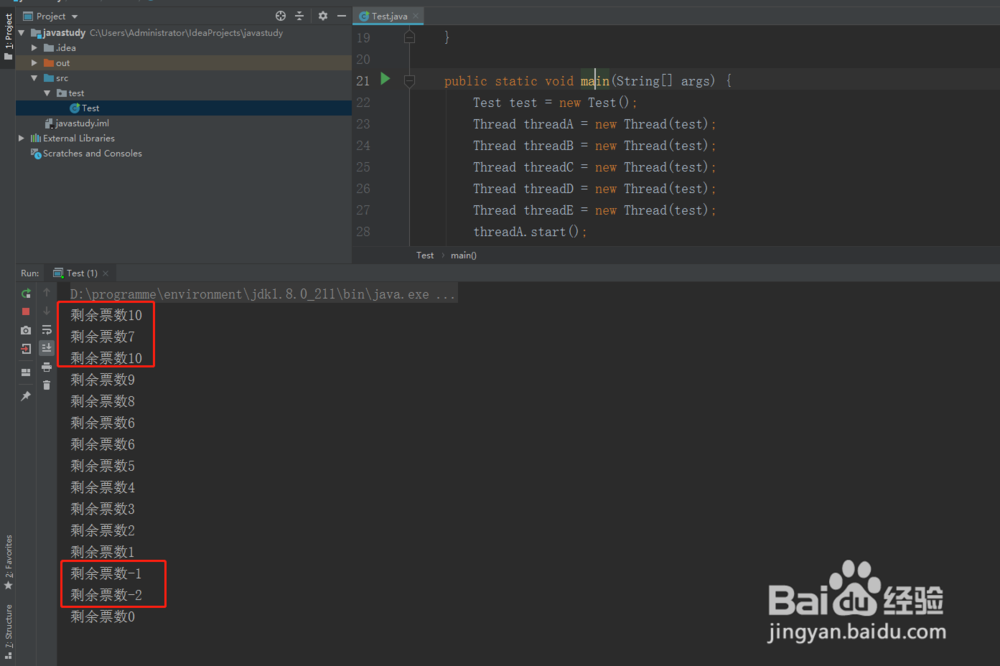
Task: Collapse the test package in Project tree
Action: coord(47,93)
